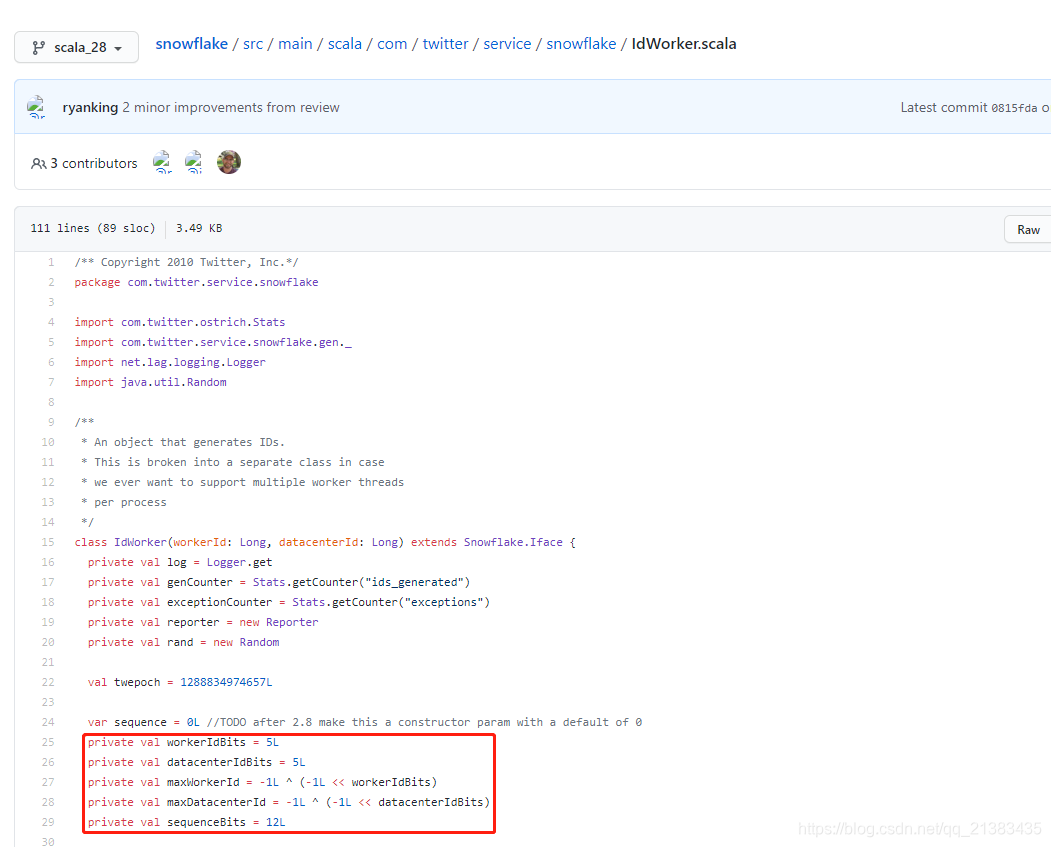Click the IdWorker.scala file name in breadcrumb
1051x847 pixels.
click(x=684, y=44)
